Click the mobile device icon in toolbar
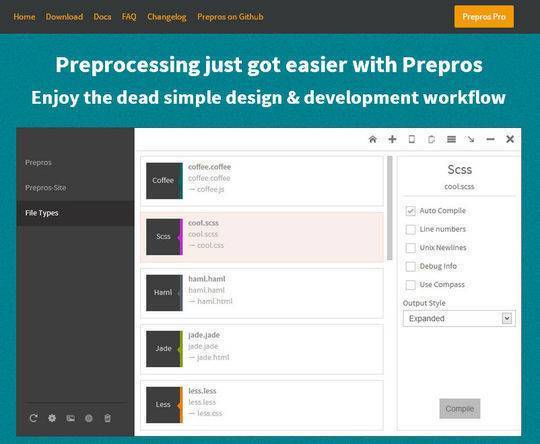The width and height of the screenshot is (540, 444). click(412, 139)
